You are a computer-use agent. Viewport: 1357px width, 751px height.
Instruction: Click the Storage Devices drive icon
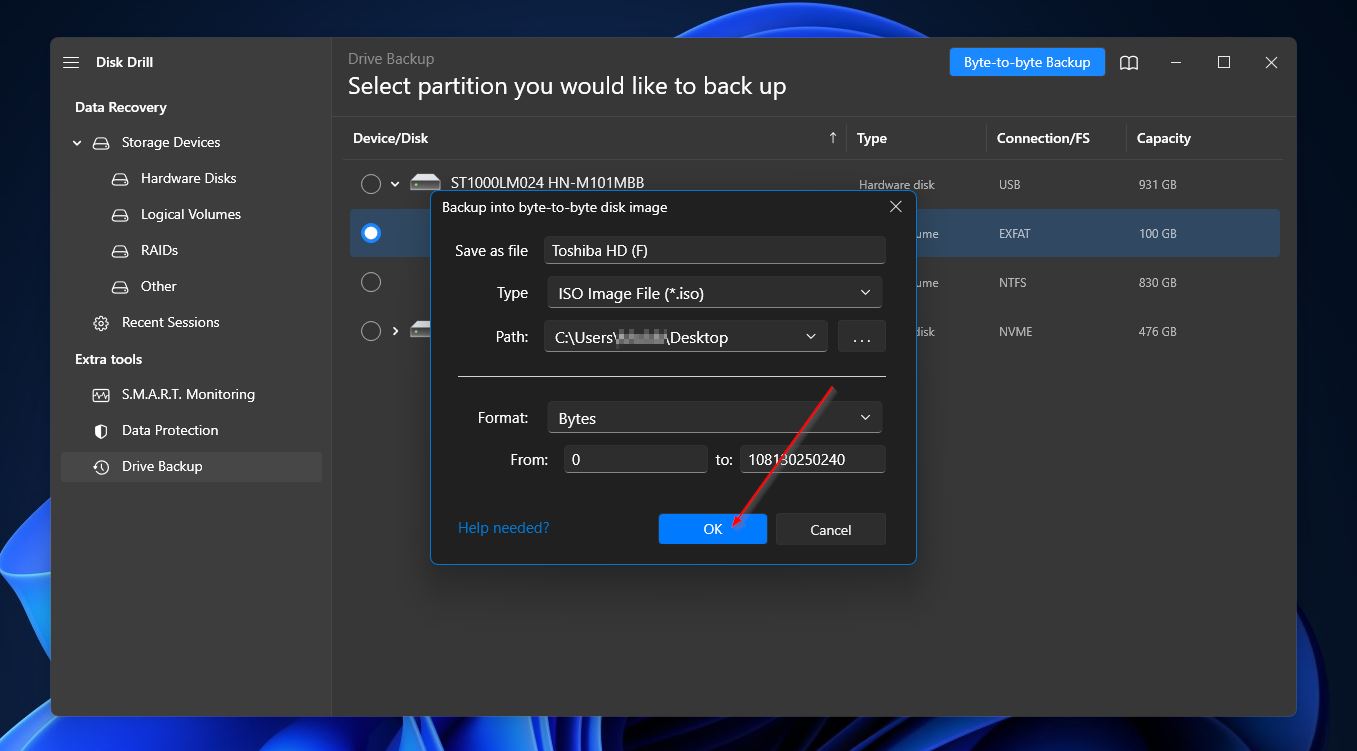click(101, 143)
